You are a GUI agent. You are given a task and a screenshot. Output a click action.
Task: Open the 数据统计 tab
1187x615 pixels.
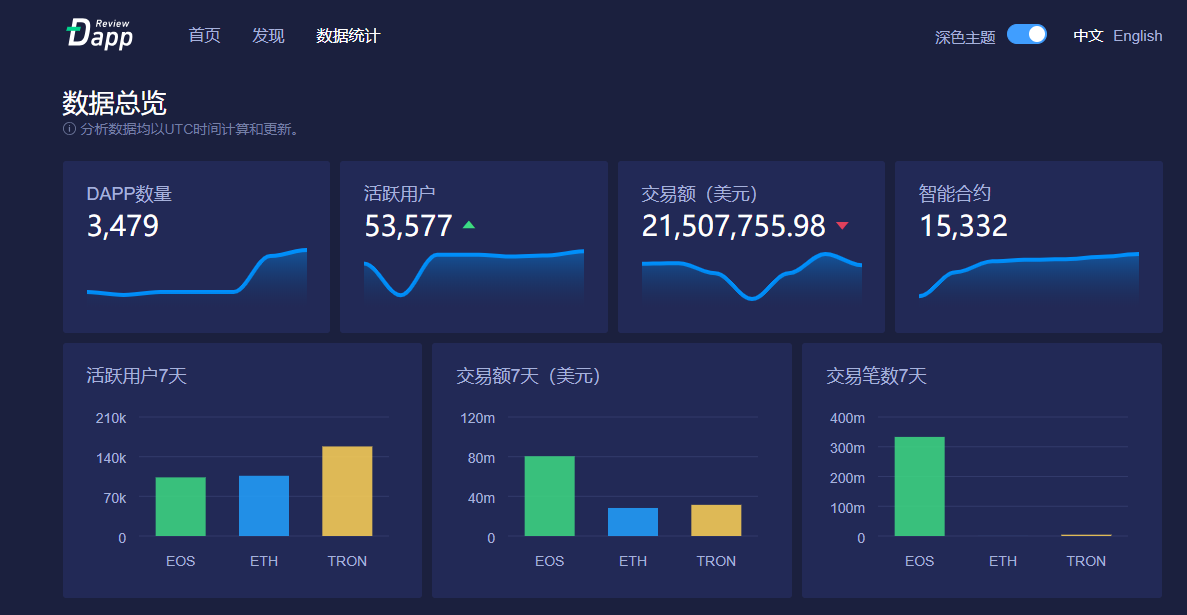(x=346, y=35)
